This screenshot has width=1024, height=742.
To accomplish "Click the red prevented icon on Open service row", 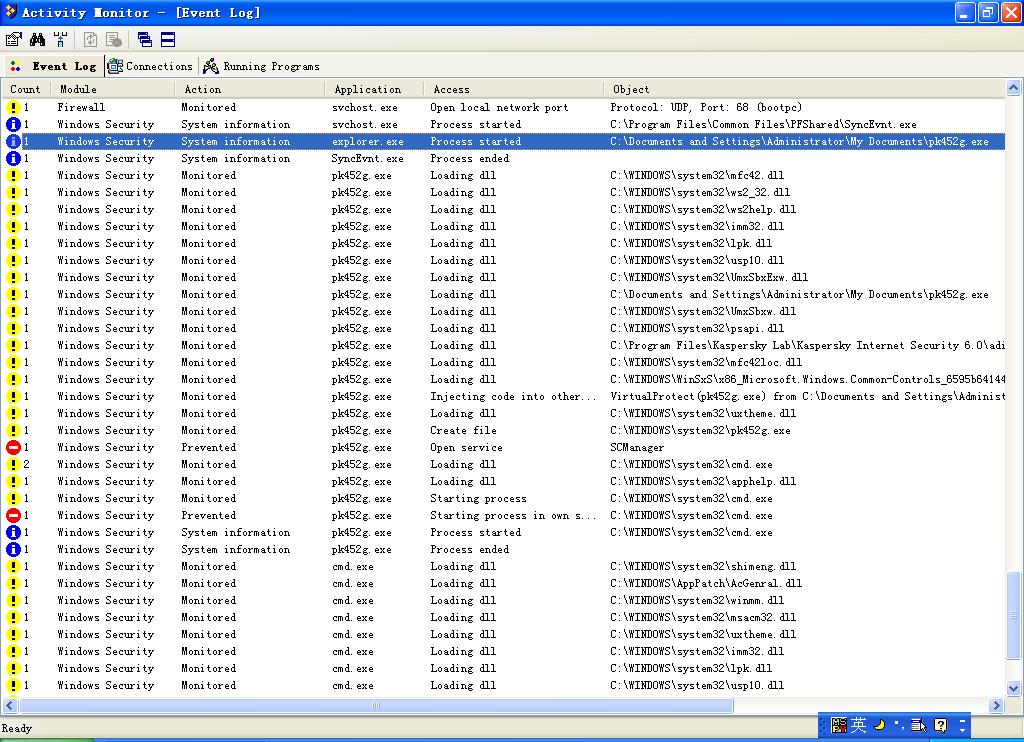I will click(x=13, y=448).
